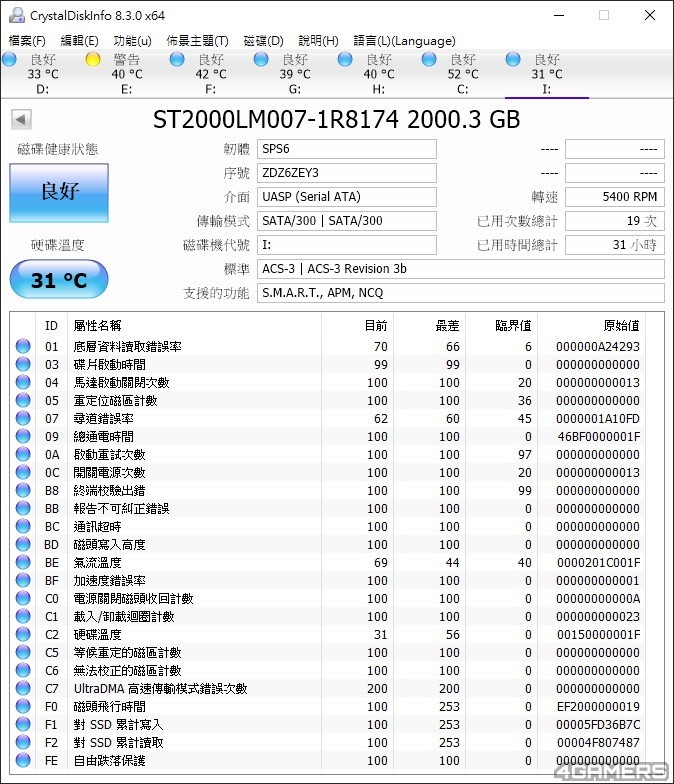
Task: Click the serial number field ZDZ6ZEY3
Action: tap(346, 173)
